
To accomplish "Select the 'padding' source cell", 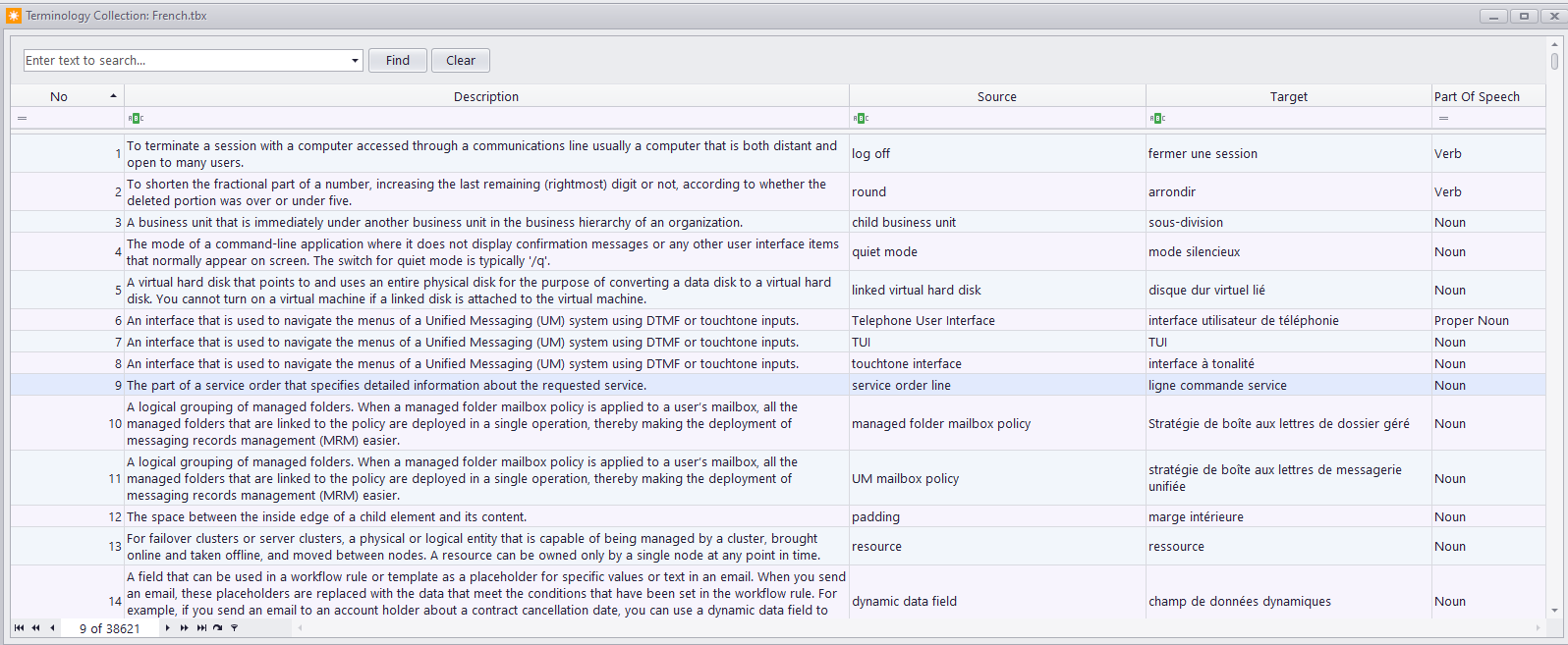I will [997, 517].
